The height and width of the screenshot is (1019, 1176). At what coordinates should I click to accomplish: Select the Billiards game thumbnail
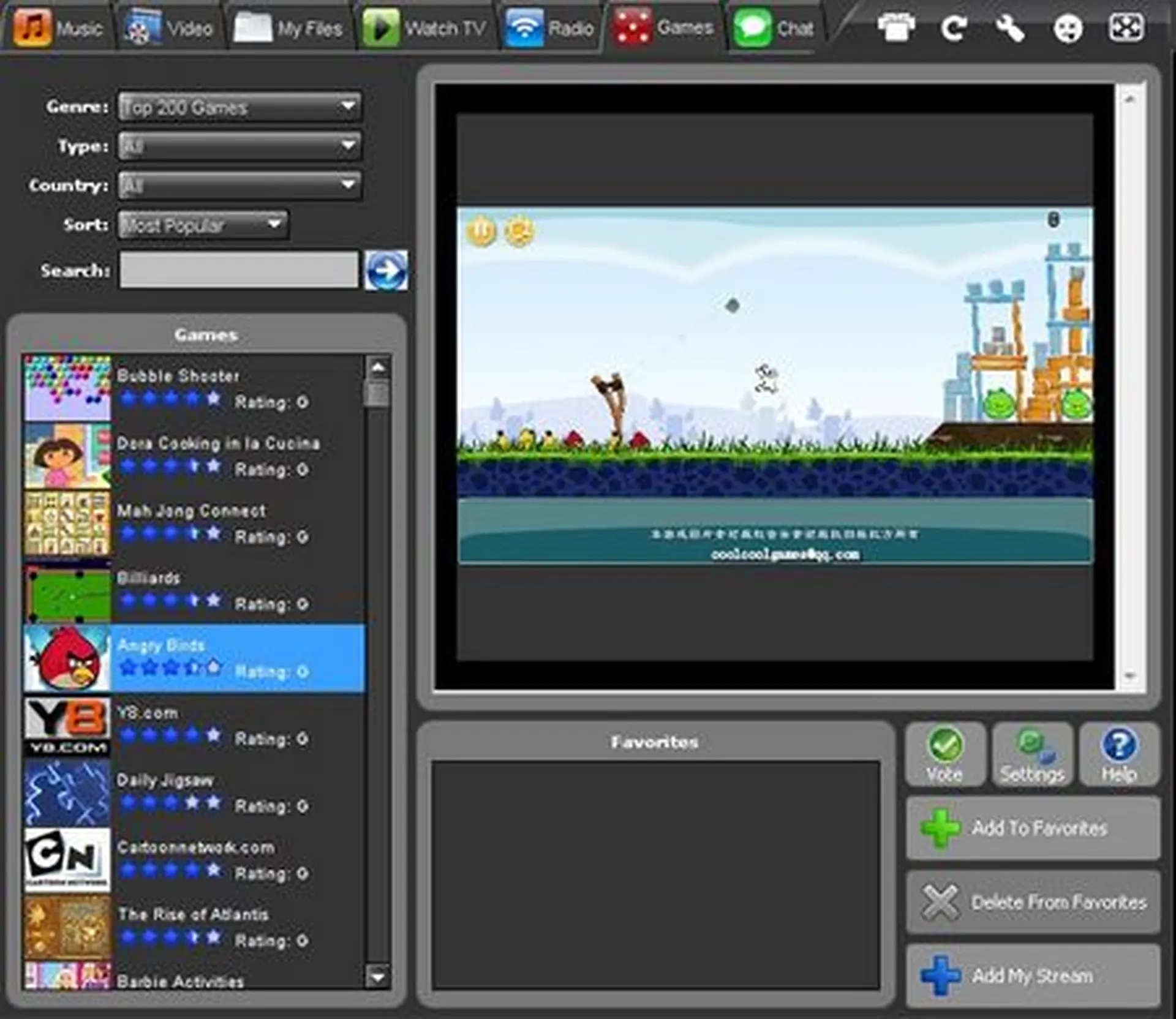point(67,592)
